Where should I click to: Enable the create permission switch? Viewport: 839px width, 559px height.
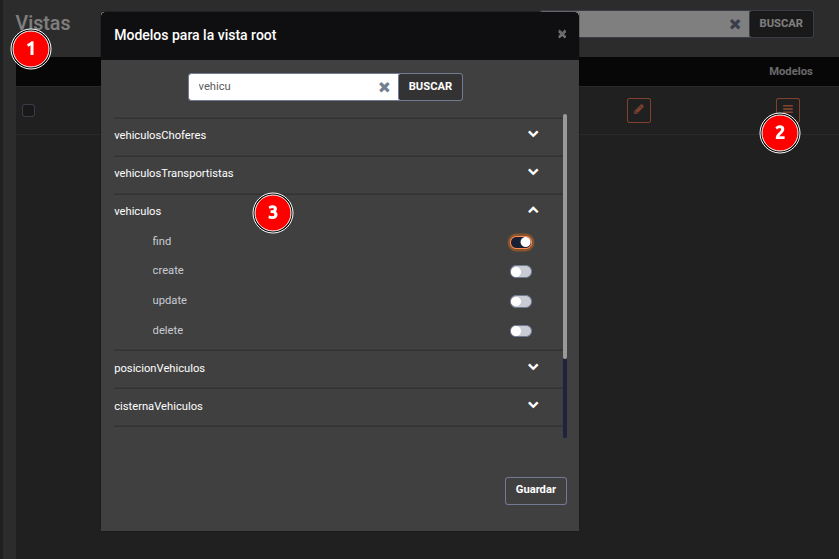[521, 271]
